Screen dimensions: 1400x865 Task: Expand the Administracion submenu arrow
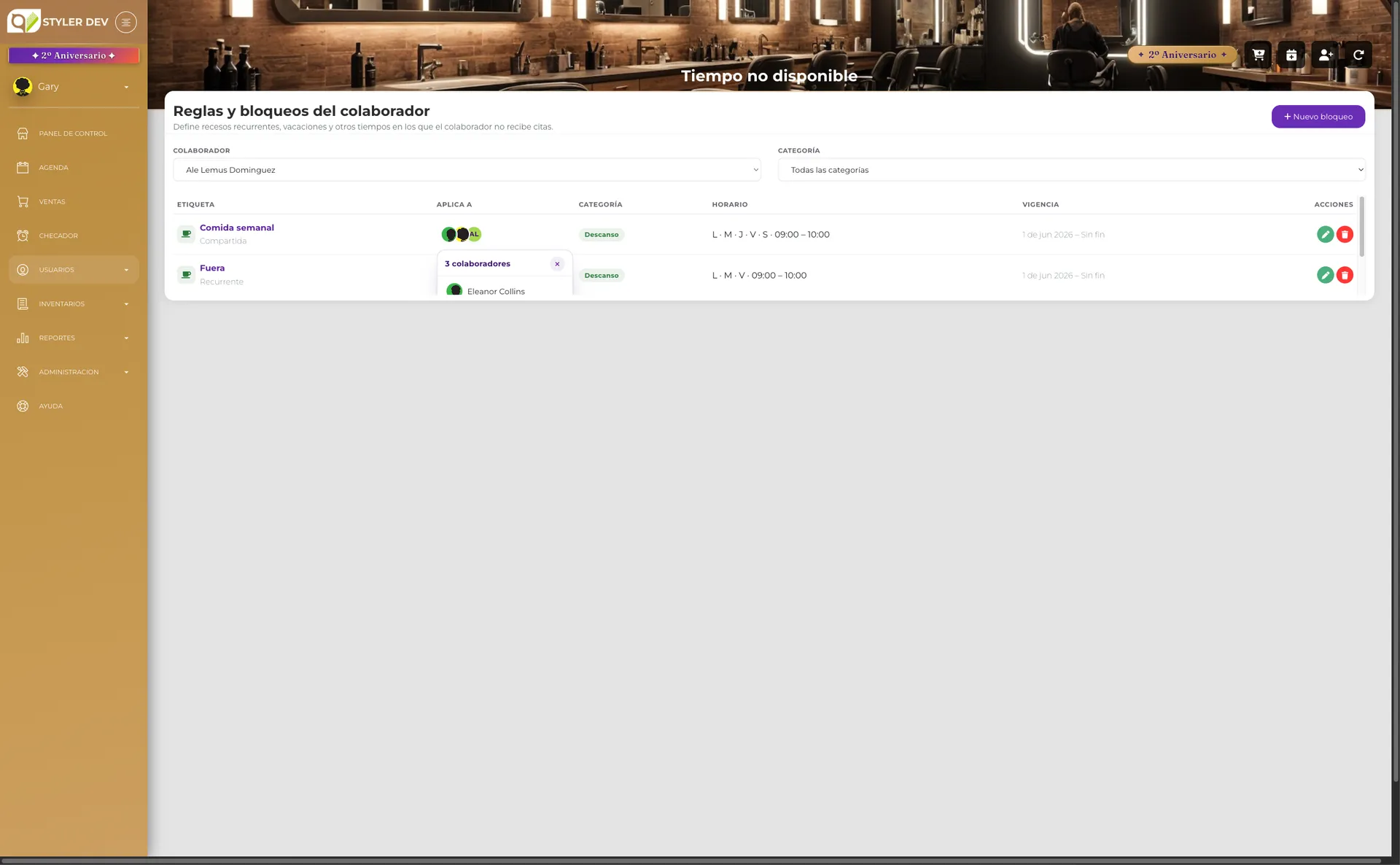(x=126, y=373)
